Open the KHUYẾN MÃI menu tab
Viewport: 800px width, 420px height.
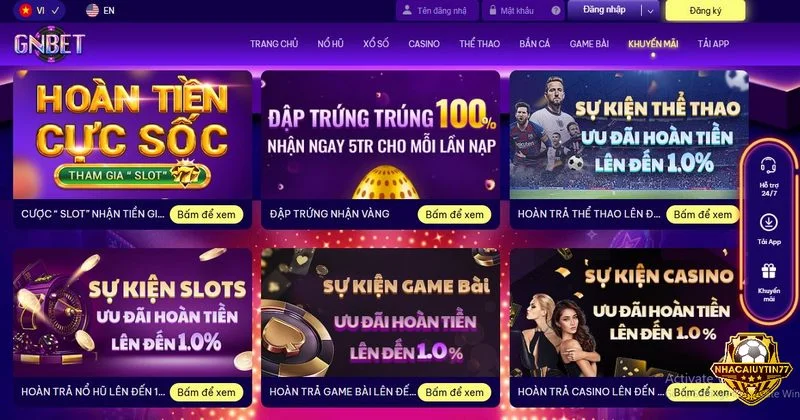[653, 44]
